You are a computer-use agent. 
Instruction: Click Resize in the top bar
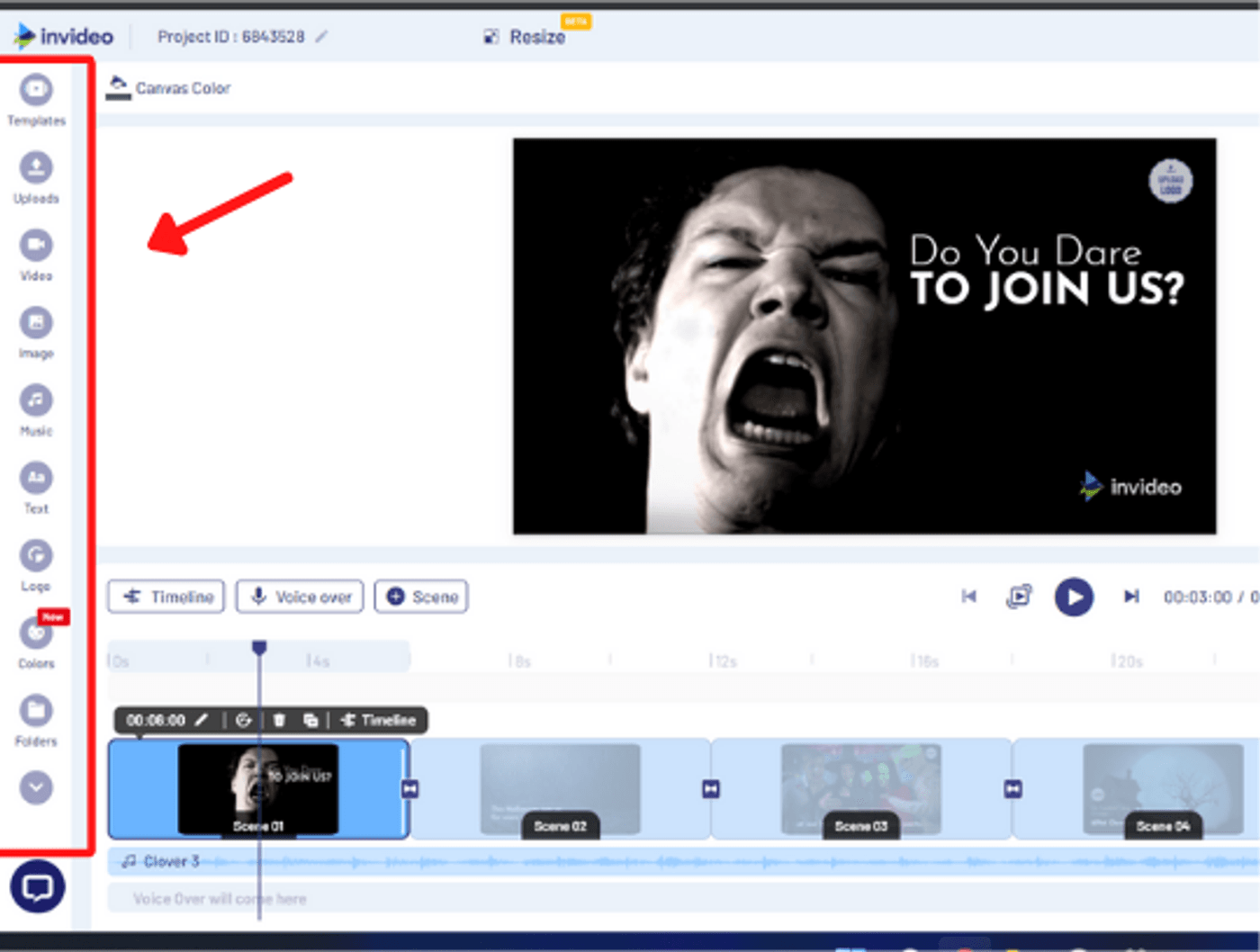click(x=526, y=37)
